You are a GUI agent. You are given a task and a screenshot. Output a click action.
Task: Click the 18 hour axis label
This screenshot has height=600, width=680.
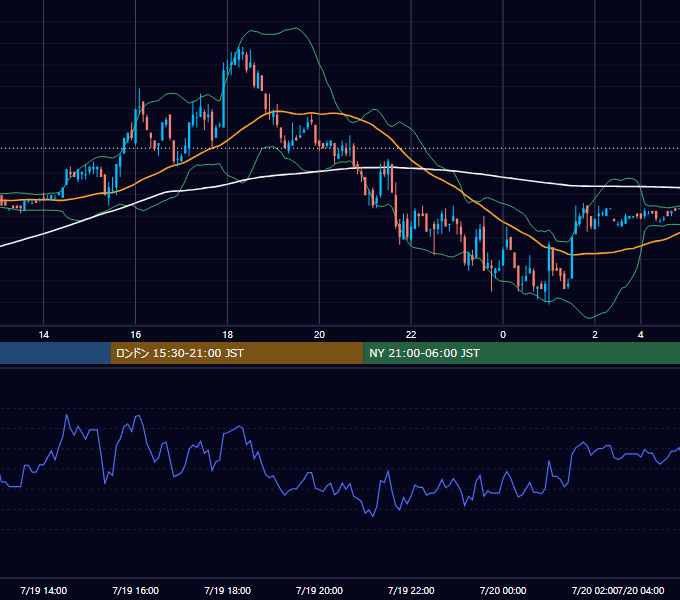pyautogui.click(x=228, y=335)
